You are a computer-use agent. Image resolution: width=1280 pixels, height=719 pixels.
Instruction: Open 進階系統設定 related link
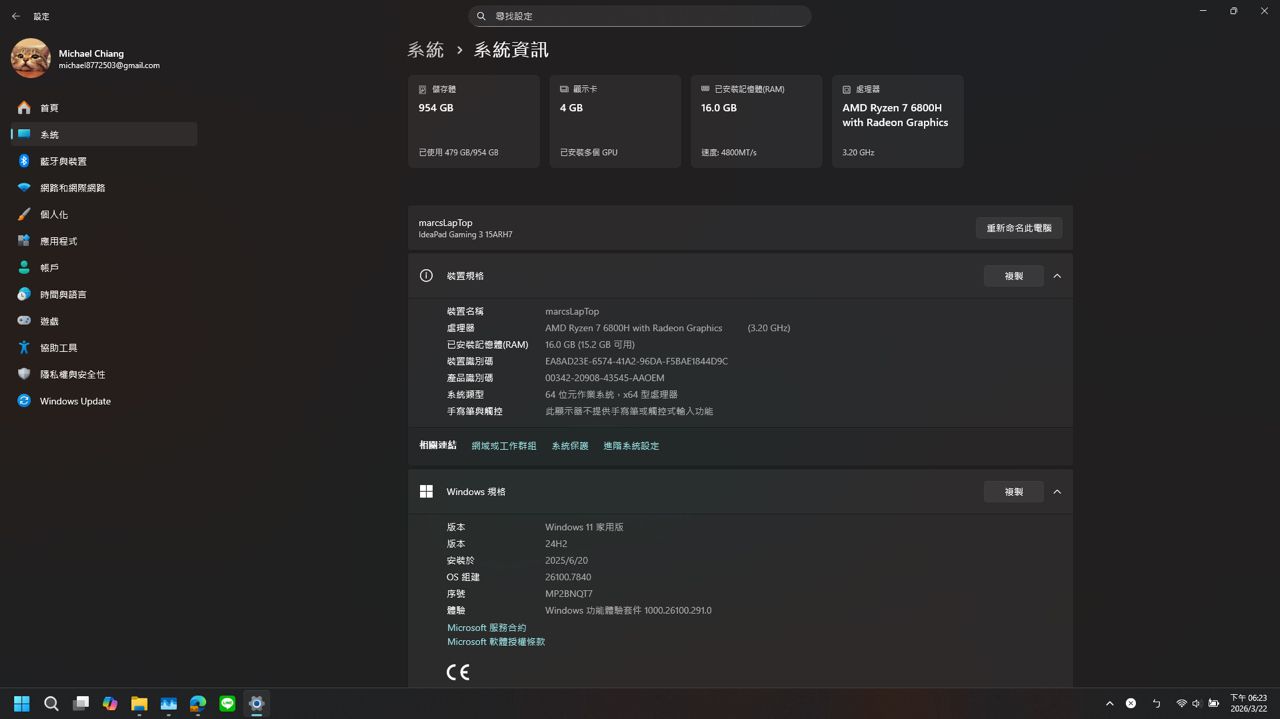tap(631, 446)
